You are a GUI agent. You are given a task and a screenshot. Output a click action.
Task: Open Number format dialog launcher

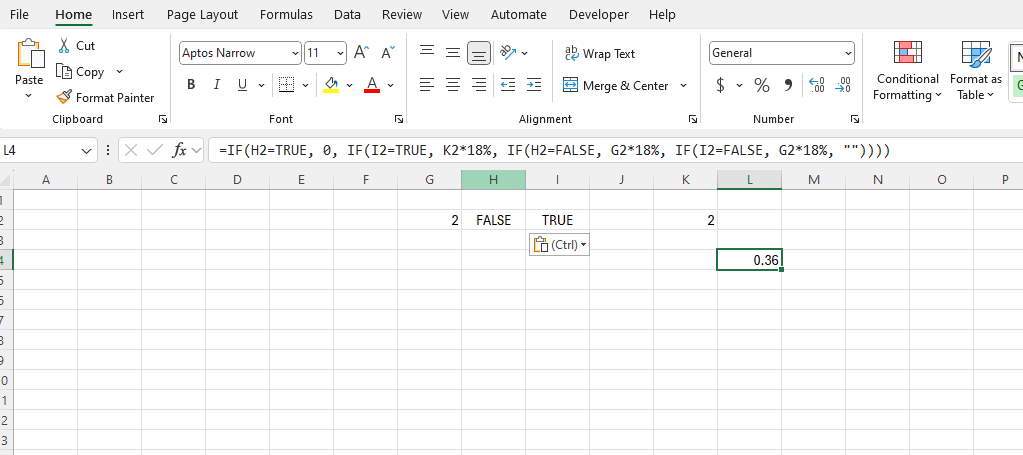click(x=854, y=119)
